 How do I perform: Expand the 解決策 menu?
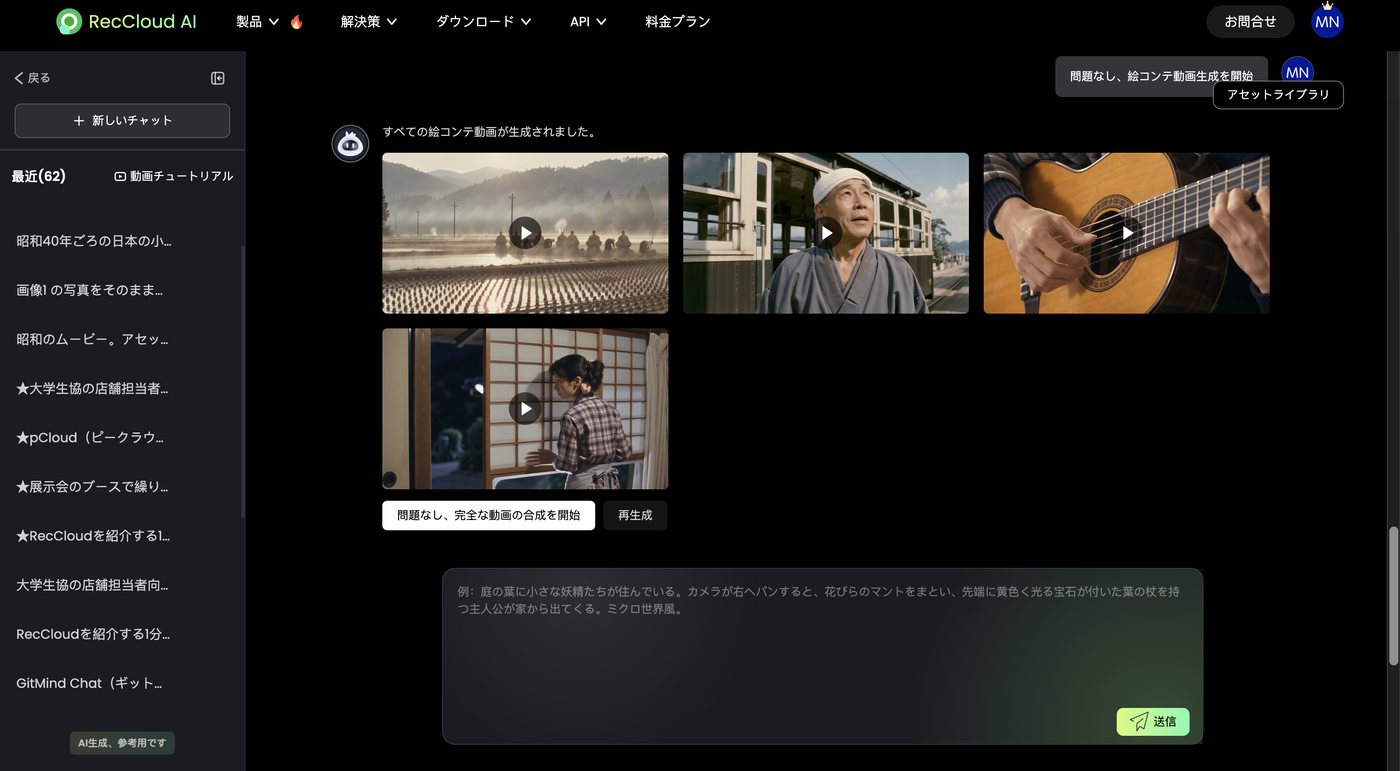(369, 21)
